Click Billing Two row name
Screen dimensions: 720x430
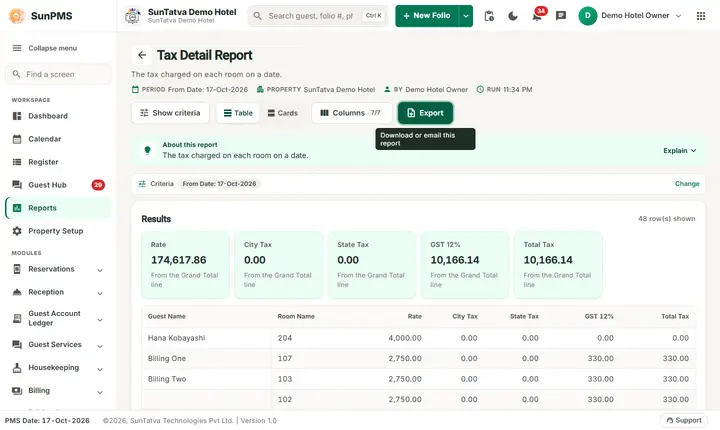167,379
